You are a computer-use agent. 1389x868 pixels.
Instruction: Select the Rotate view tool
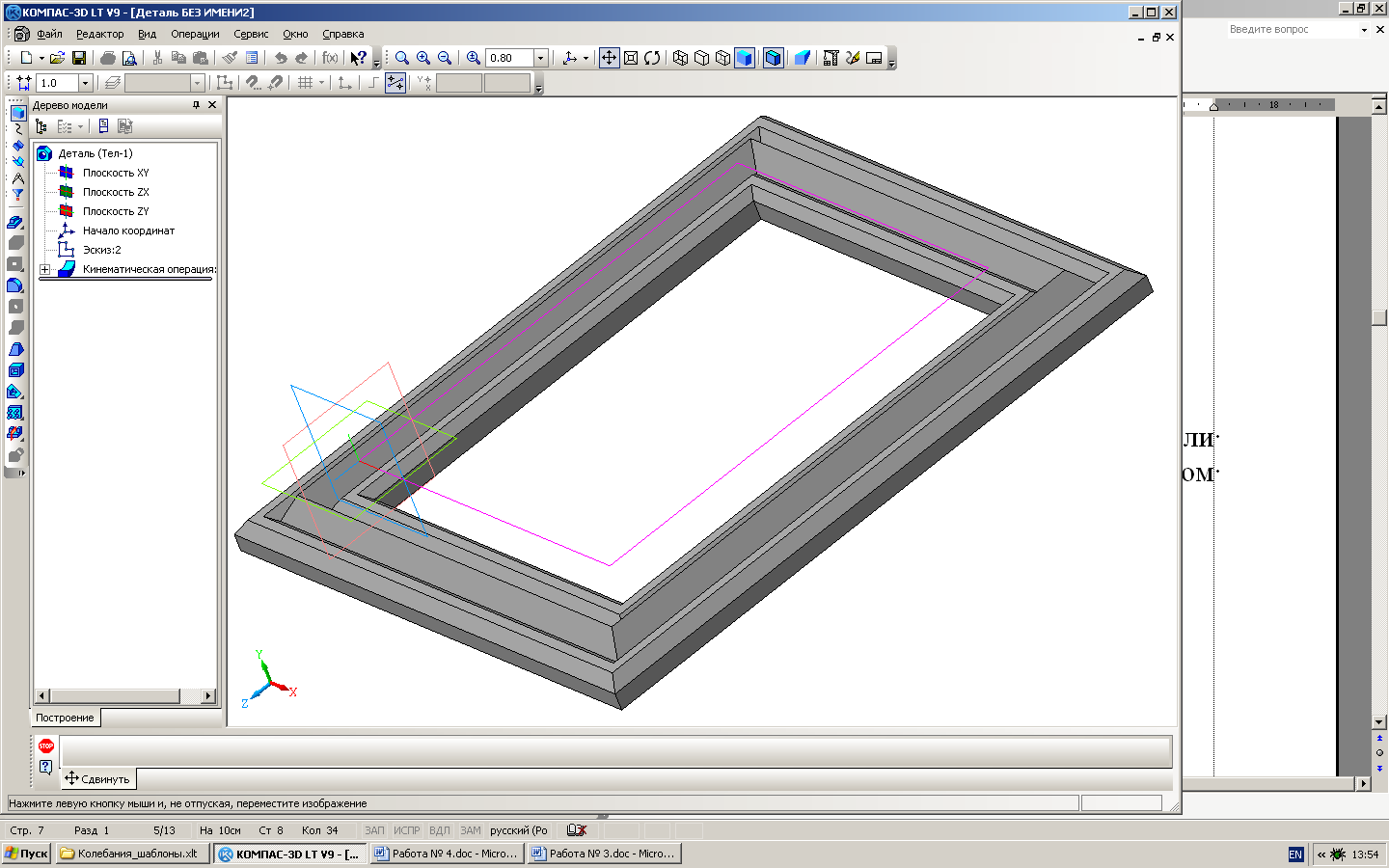point(652,58)
